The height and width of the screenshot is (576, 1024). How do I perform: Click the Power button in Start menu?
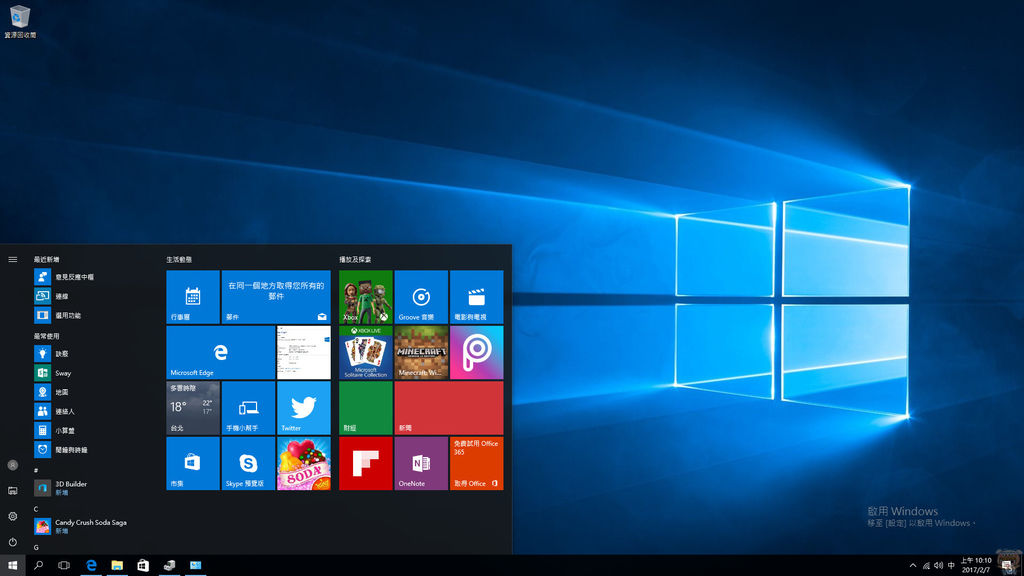click(12, 541)
